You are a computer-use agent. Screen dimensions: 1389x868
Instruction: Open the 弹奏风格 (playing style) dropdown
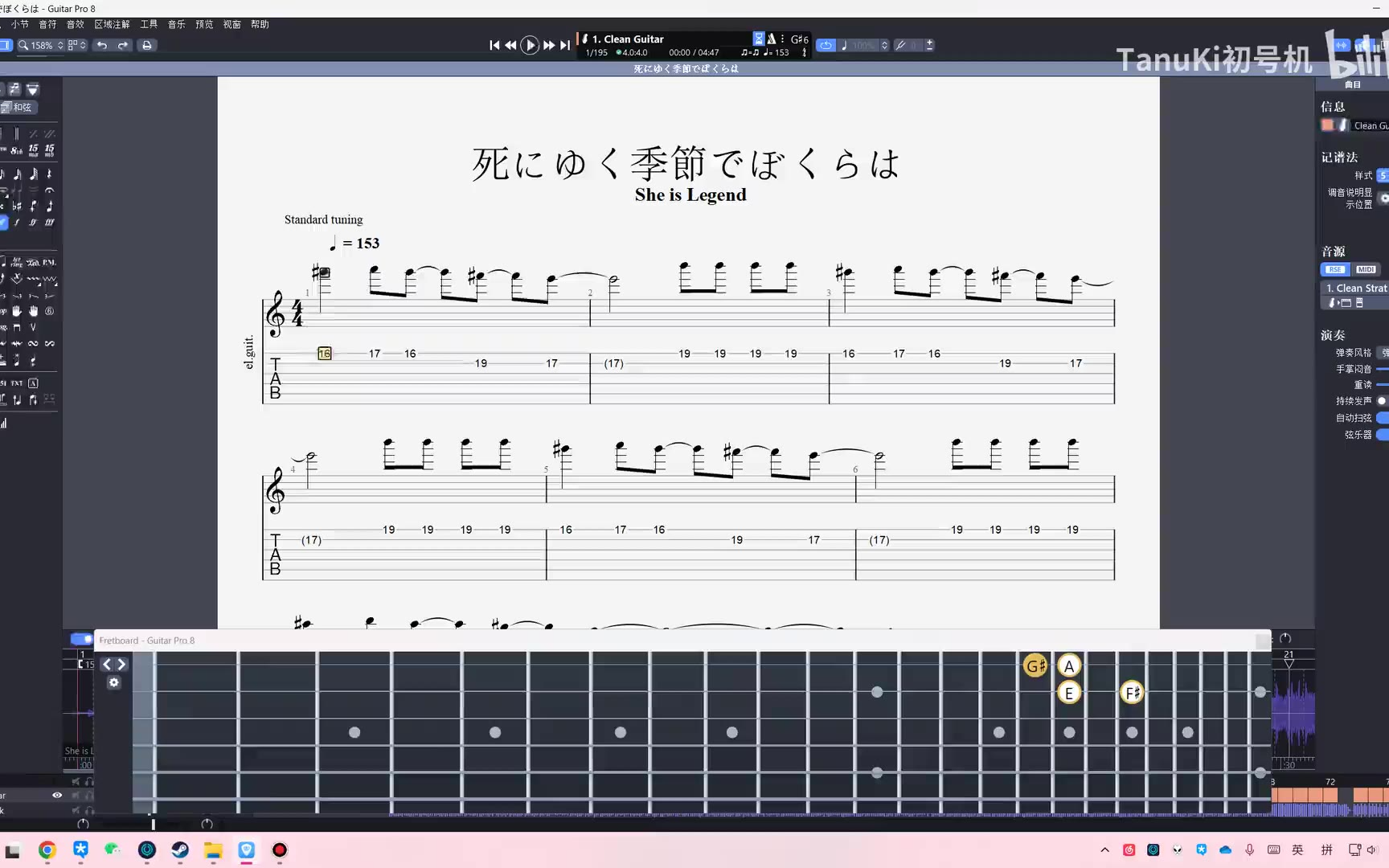(x=1383, y=352)
